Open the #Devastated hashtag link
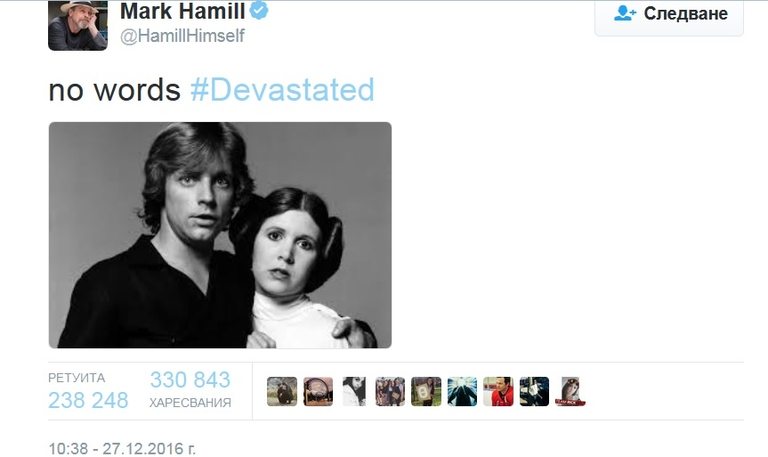This screenshot has width=768, height=457. (282, 90)
